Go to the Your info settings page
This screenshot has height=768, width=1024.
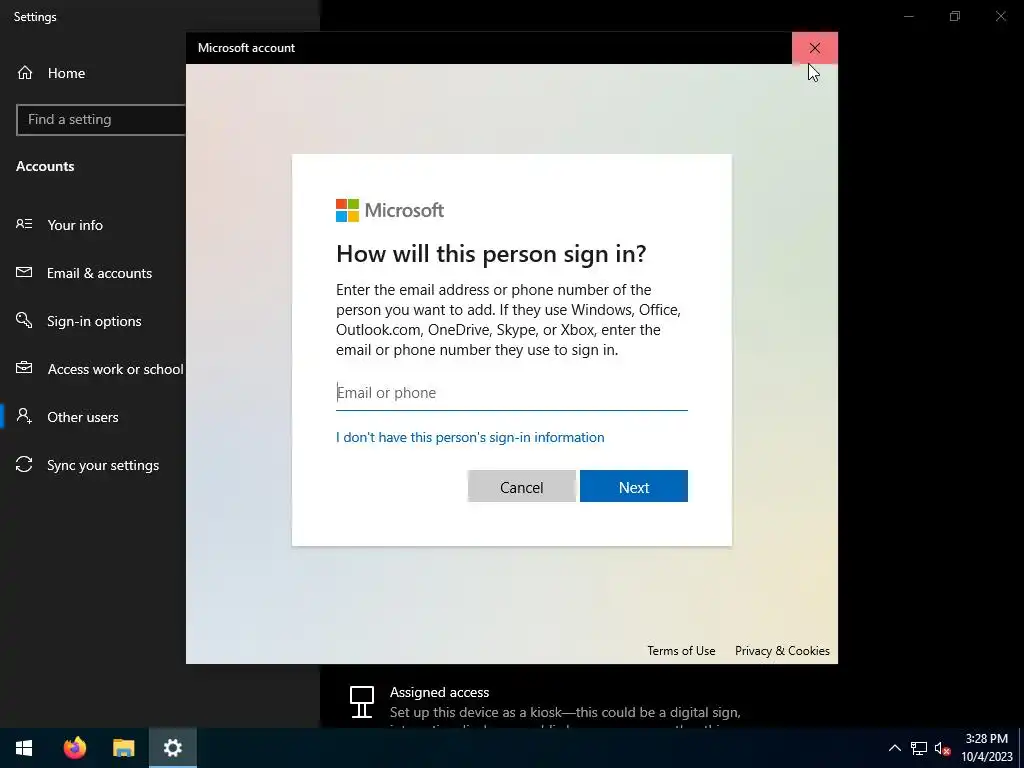[75, 225]
